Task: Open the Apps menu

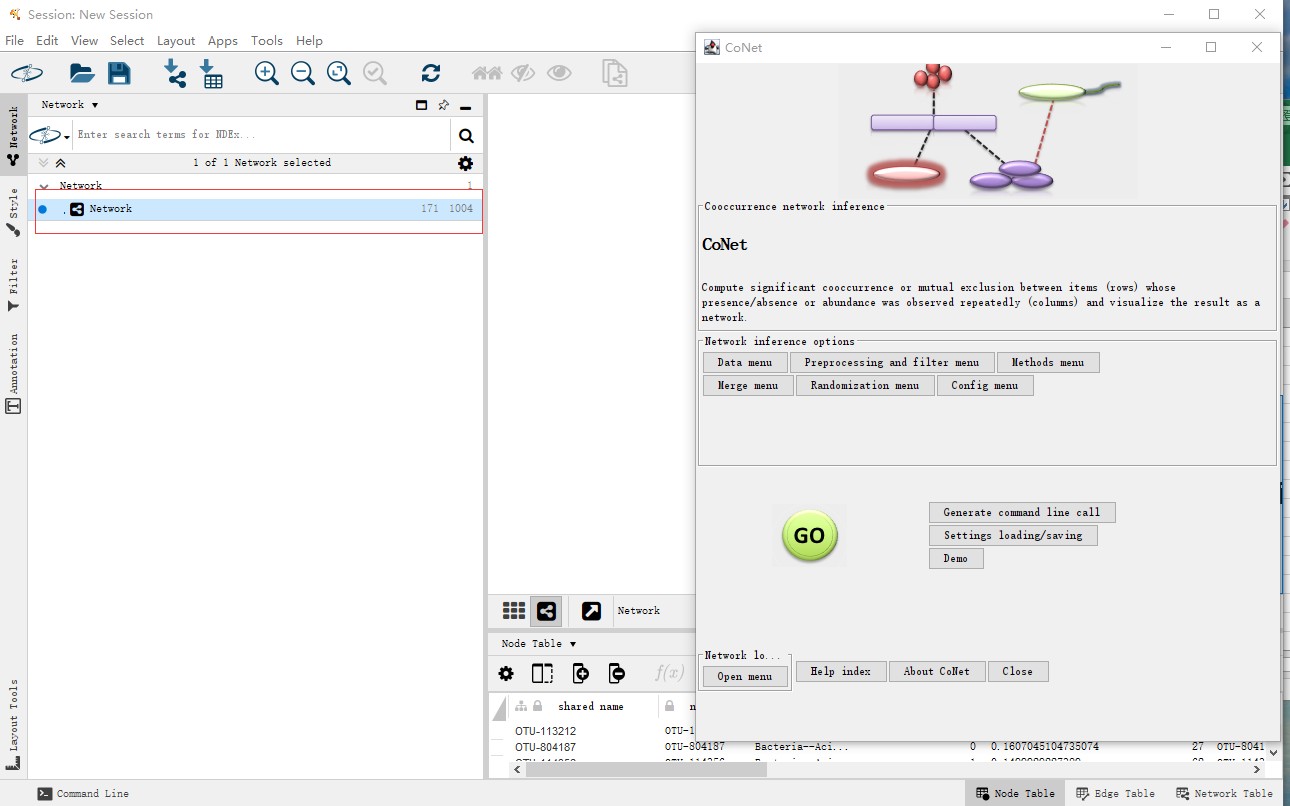Action: (223, 41)
